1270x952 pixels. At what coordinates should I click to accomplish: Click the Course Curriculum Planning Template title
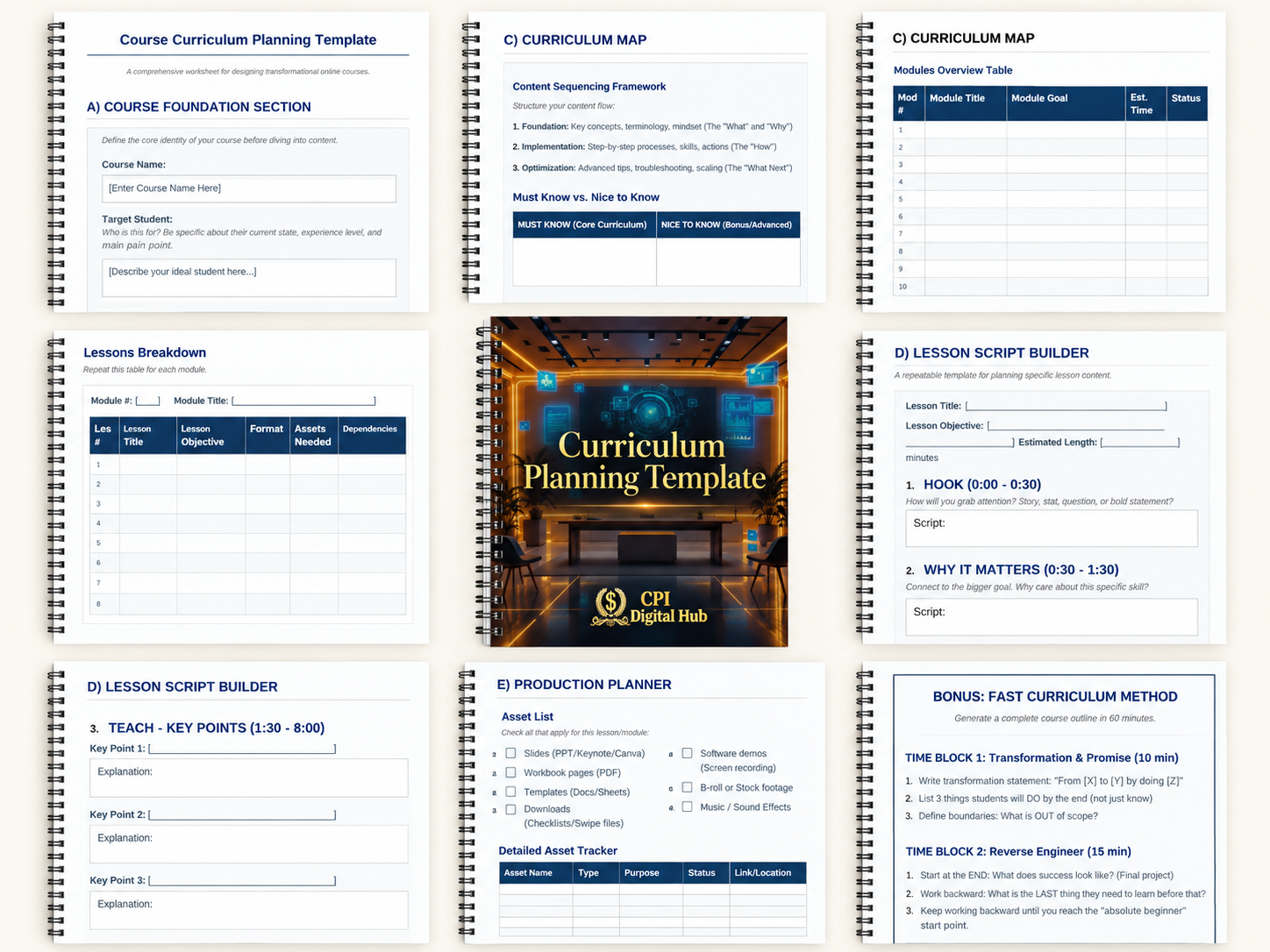[248, 39]
